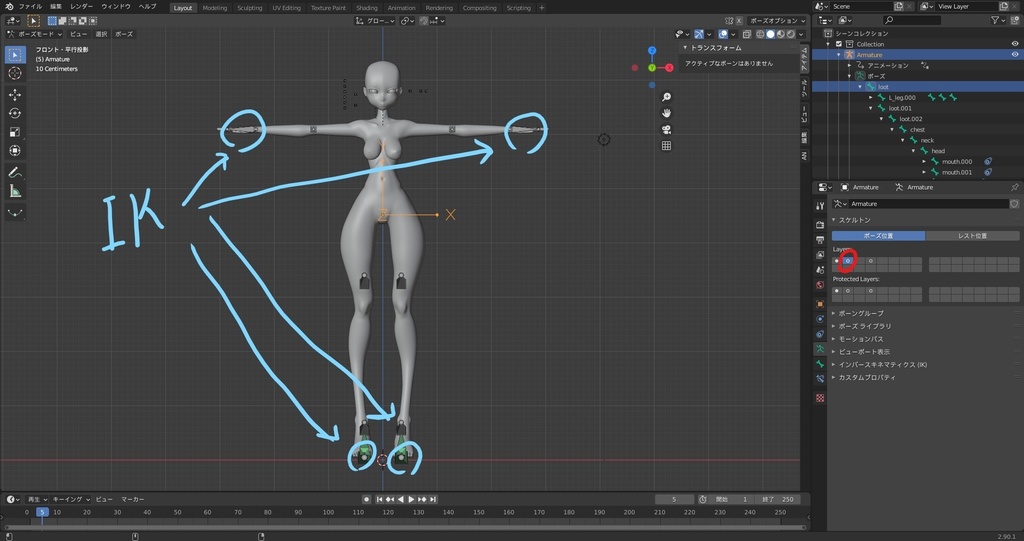The width and height of the screenshot is (1024, 541).
Task: Open the Output properties tab icon
Action: coord(820,240)
